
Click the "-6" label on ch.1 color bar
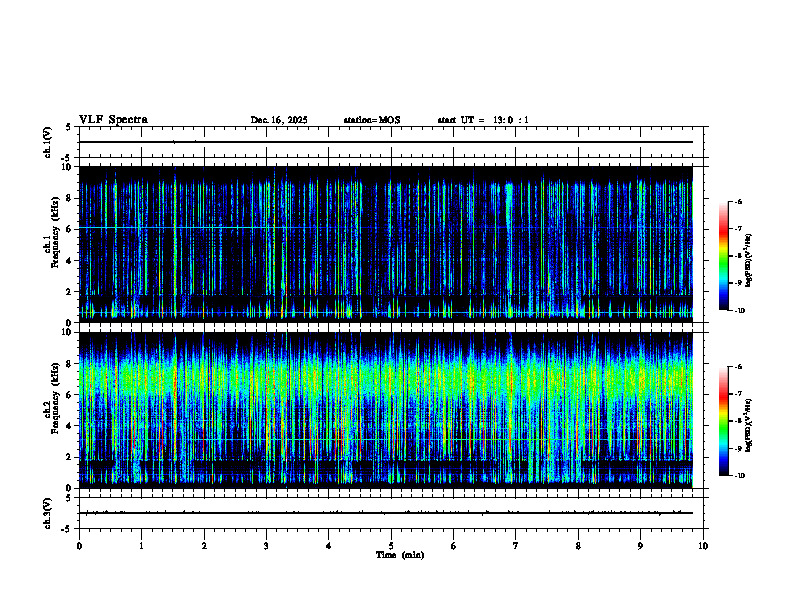tap(738, 201)
